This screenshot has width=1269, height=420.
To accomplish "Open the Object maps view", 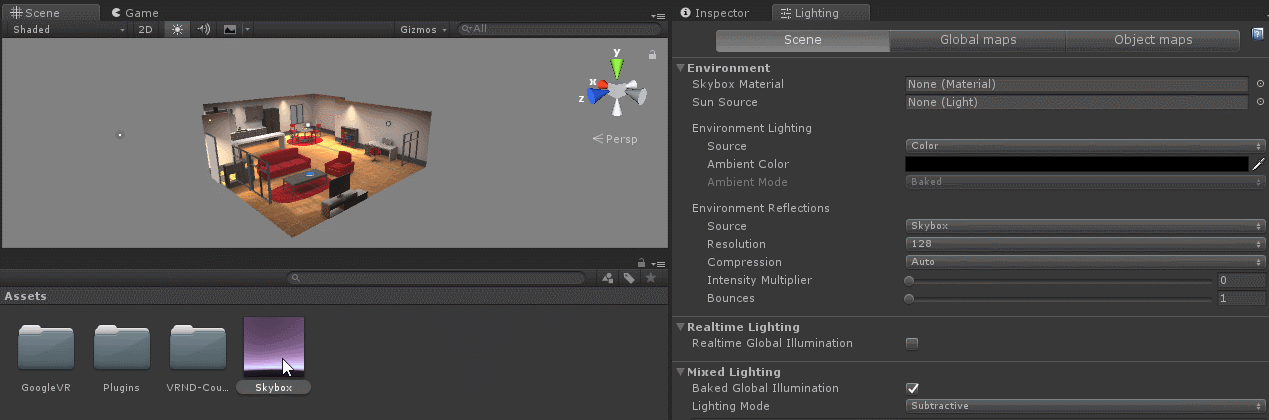I will (1152, 40).
